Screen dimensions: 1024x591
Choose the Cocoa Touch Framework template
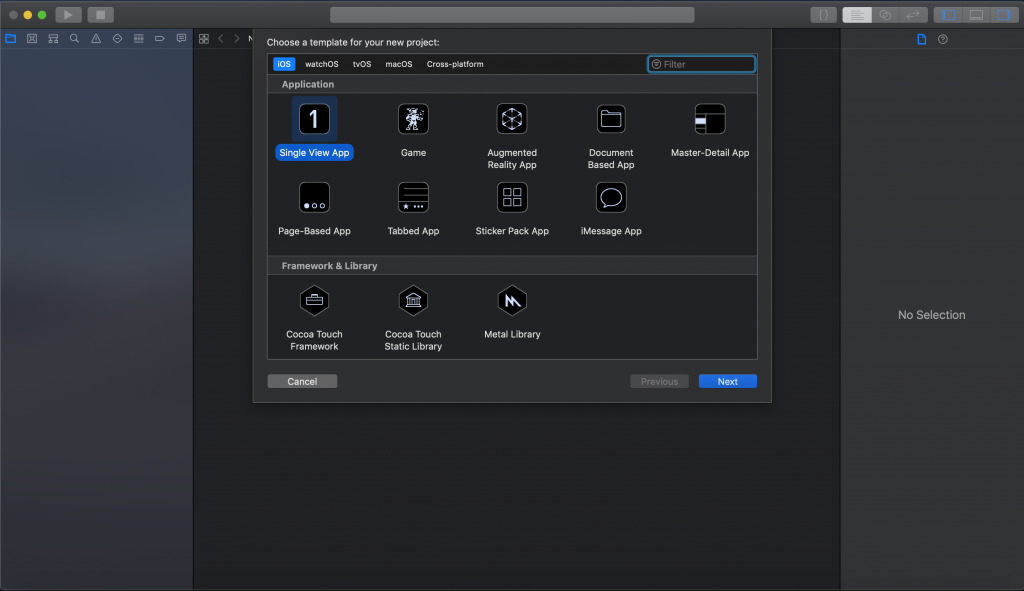[314, 318]
